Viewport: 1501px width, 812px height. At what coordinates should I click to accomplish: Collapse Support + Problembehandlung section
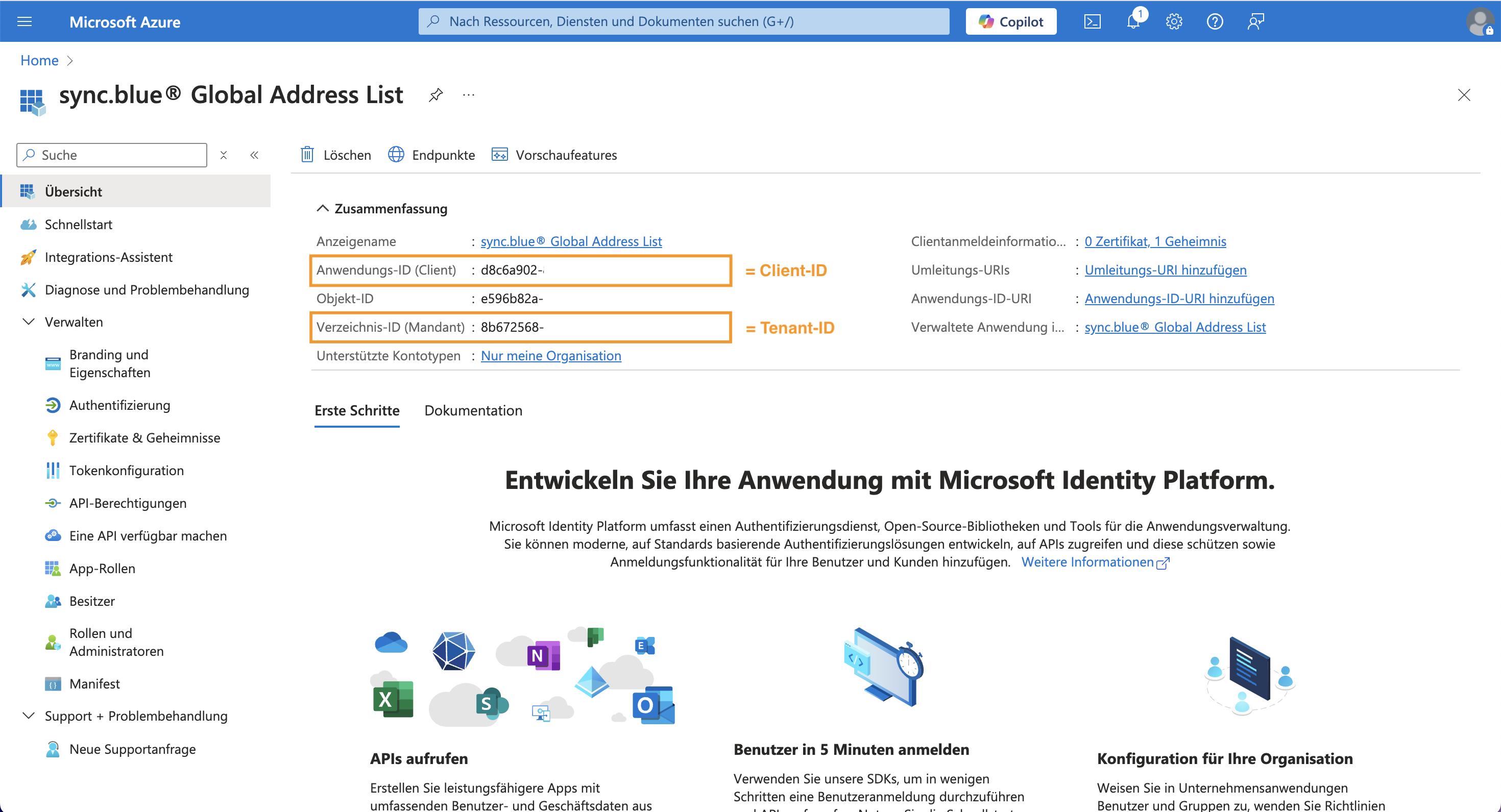[28, 716]
